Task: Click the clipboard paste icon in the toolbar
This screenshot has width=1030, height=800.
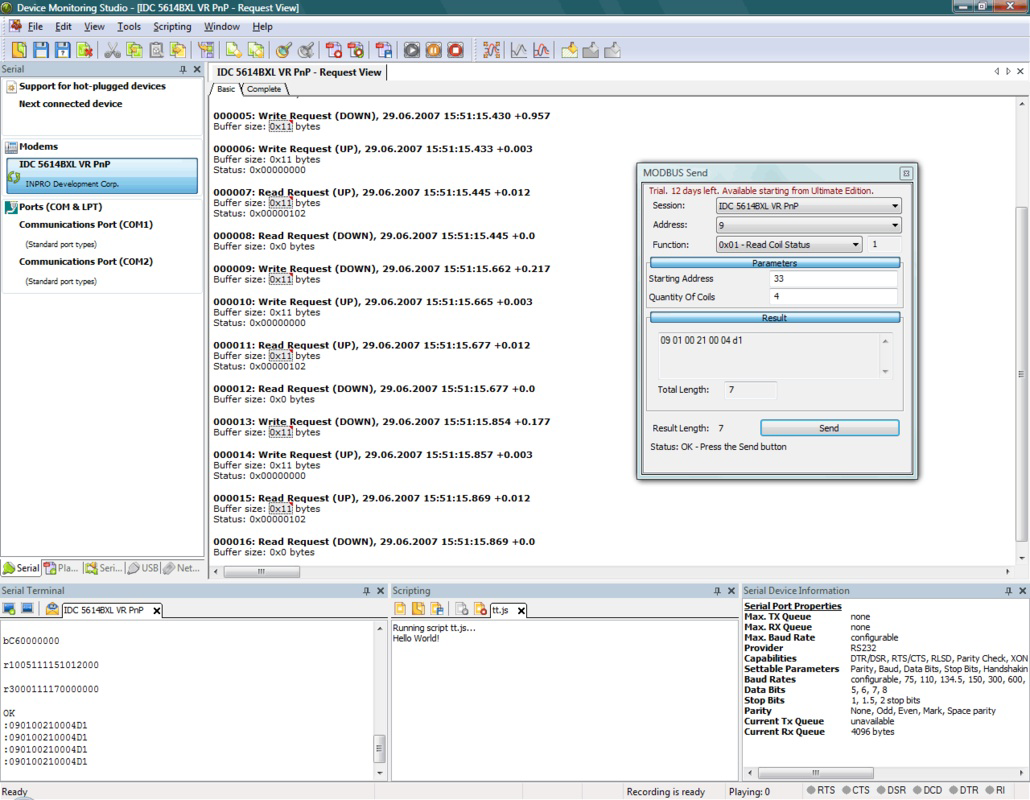Action: coord(156,50)
